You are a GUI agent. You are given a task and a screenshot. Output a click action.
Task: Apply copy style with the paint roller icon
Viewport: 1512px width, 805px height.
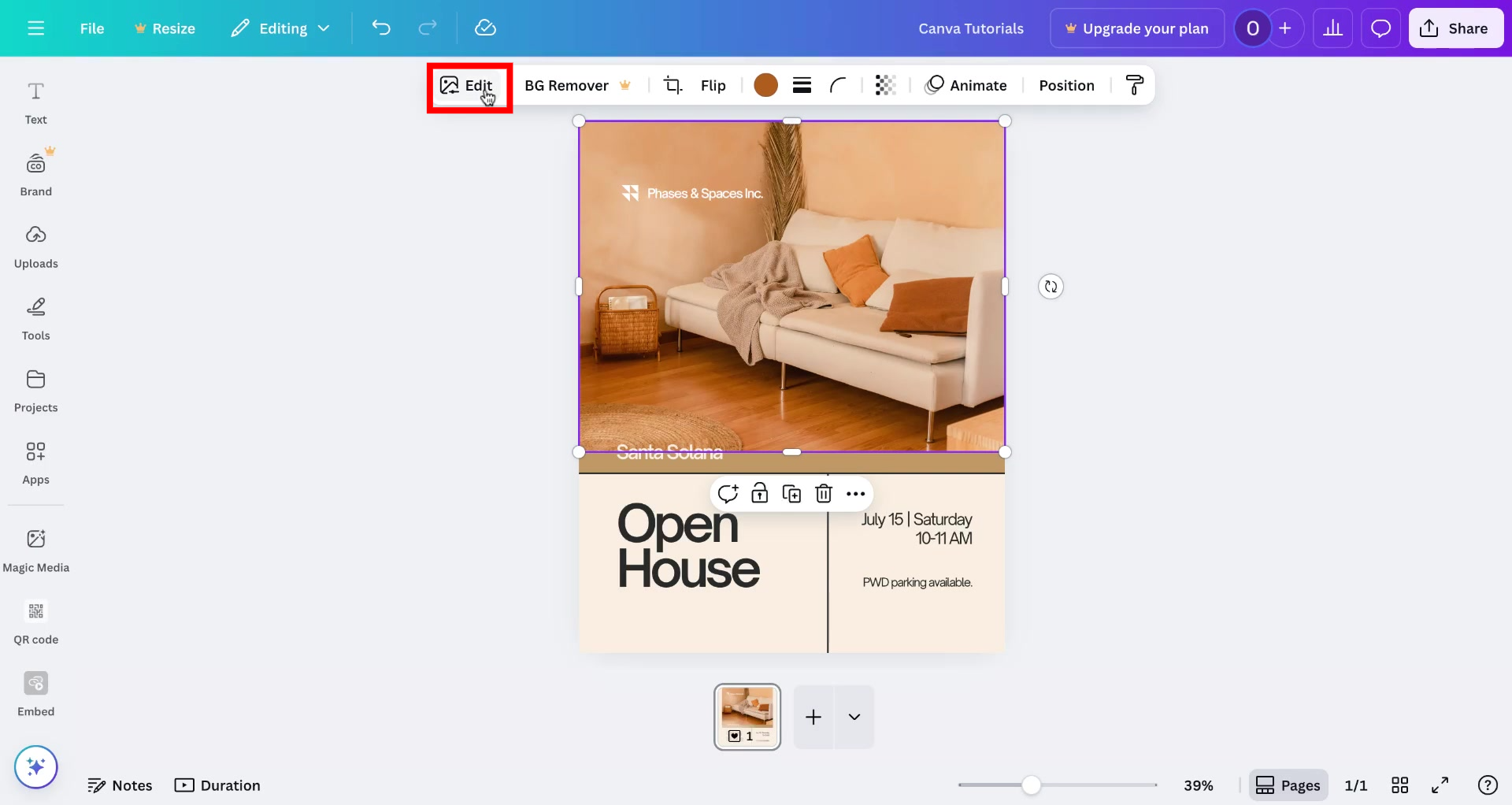click(x=1134, y=85)
